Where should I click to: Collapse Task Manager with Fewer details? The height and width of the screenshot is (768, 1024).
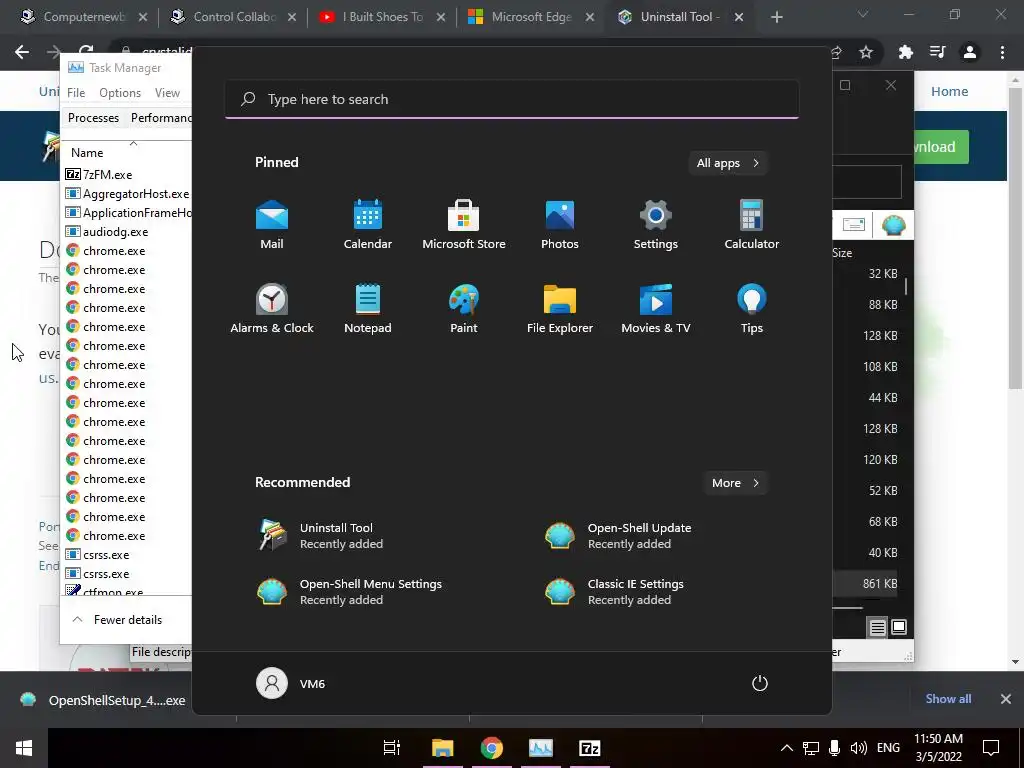tap(118, 620)
